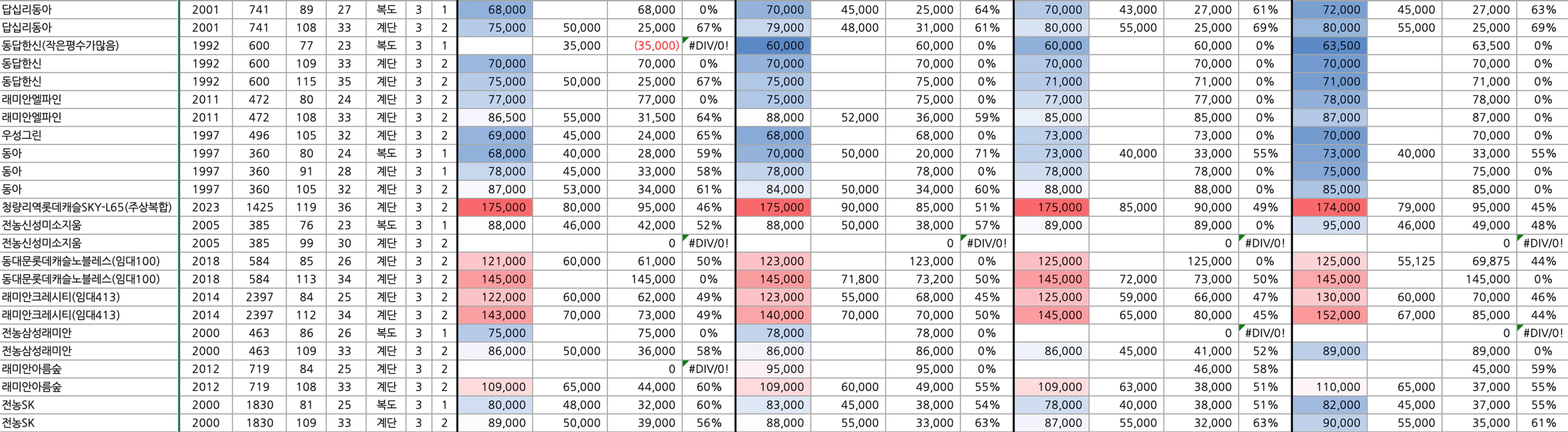
Task: Select the build year cell 2023
Action: (206, 207)
